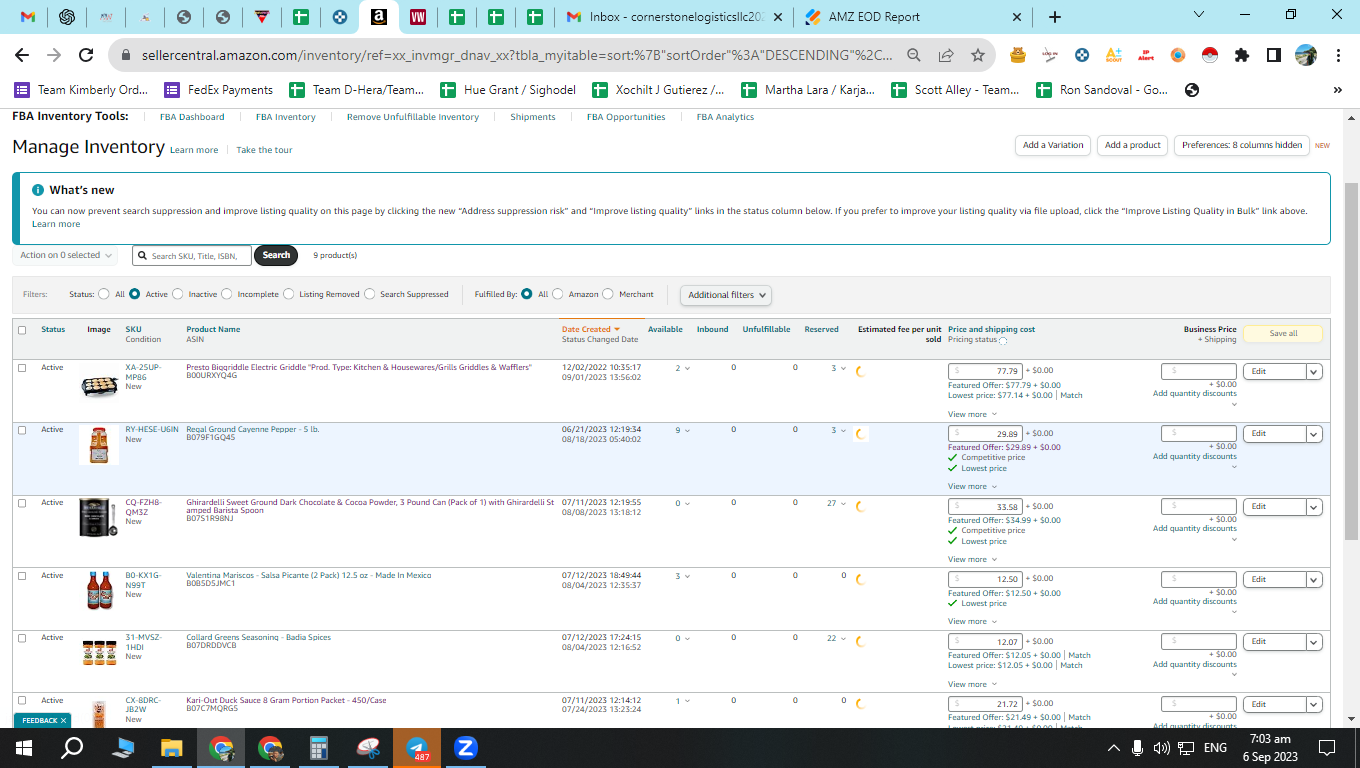Sort by the Date Created column header
The height and width of the screenshot is (768, 1360).
590,329
